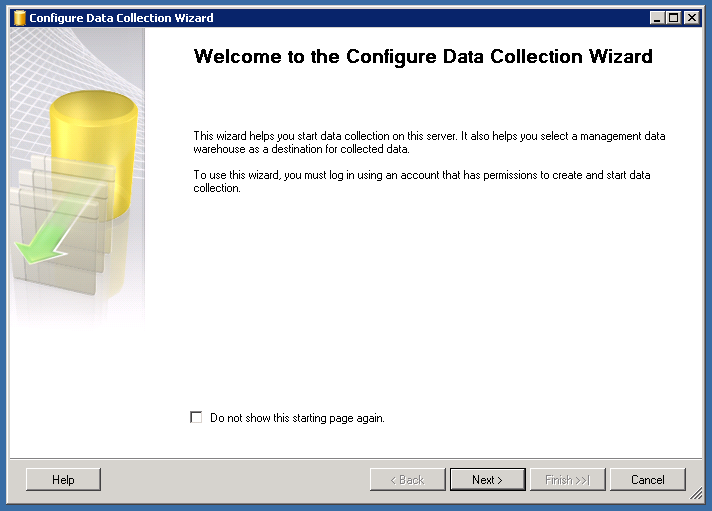The width and height of the screenshot is (712, 511).
Task: Click the 'Configure Data Collection Wizard' title bar text
Action: (x=121, y=18)
